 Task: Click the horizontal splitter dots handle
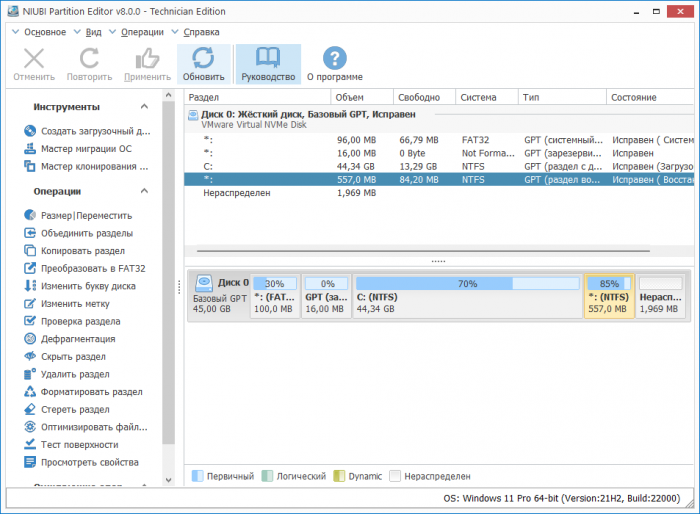438,261
